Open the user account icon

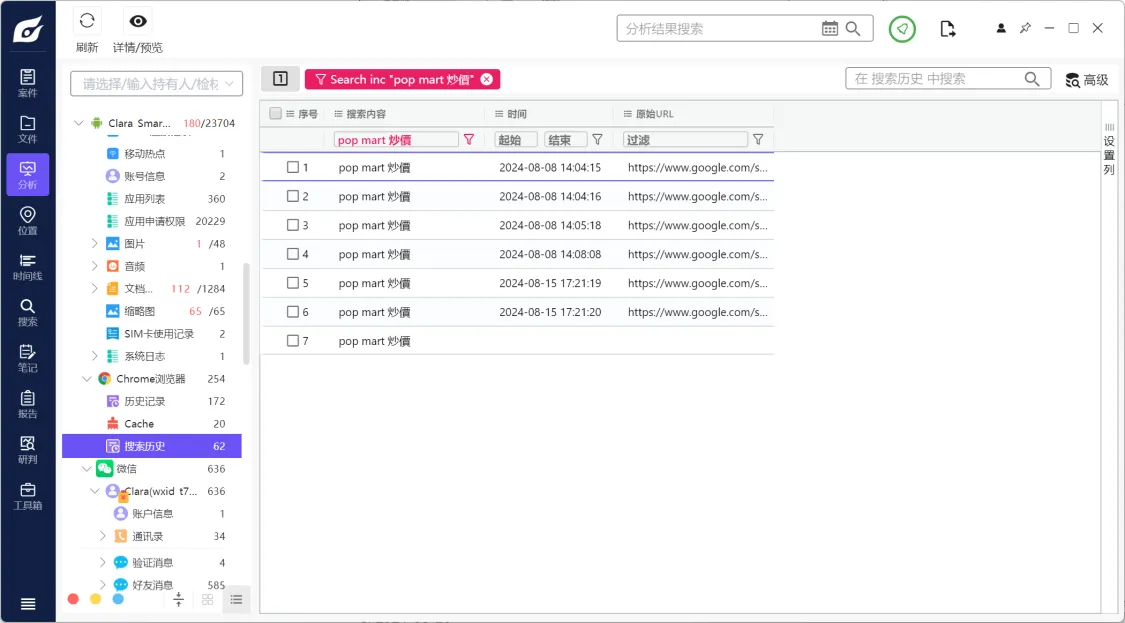click(x=1001, y=28)
